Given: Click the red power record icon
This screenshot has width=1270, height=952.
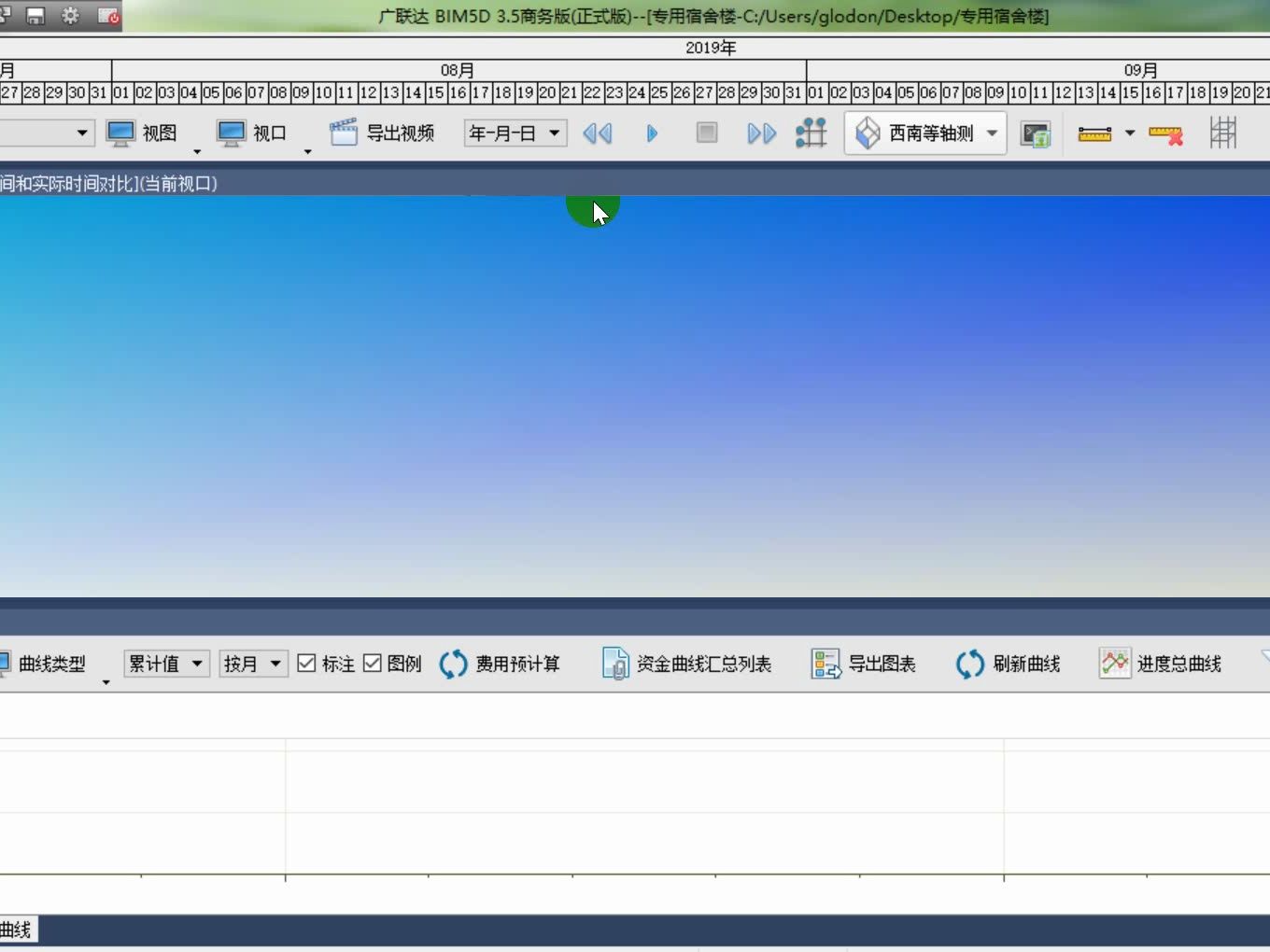Looking at the screenshot, I should tap(108, 16).
